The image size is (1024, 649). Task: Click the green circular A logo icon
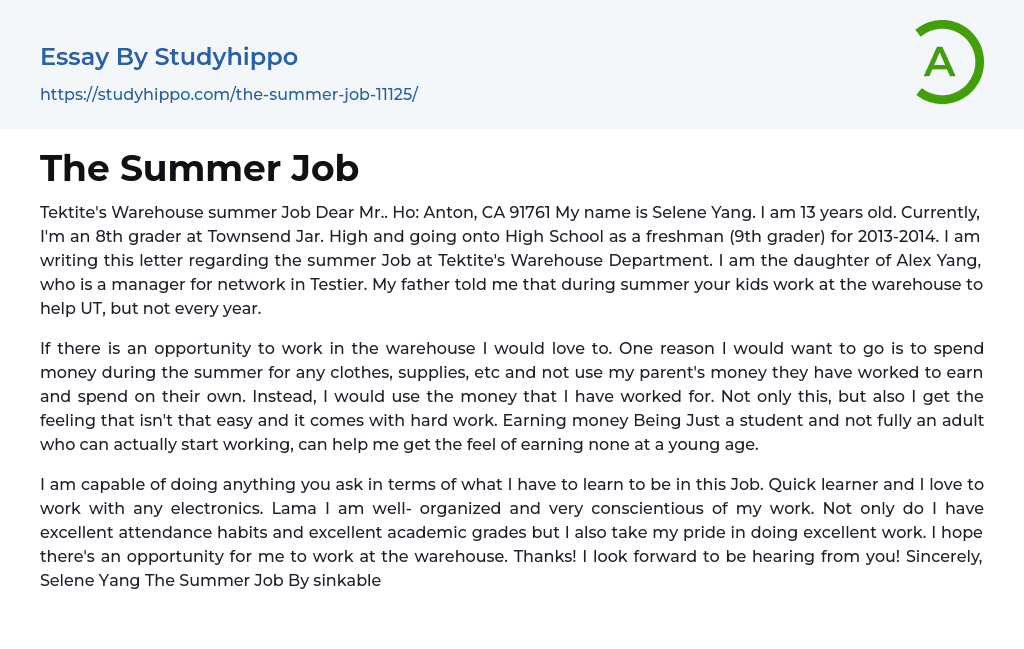[x=949, y=62]
